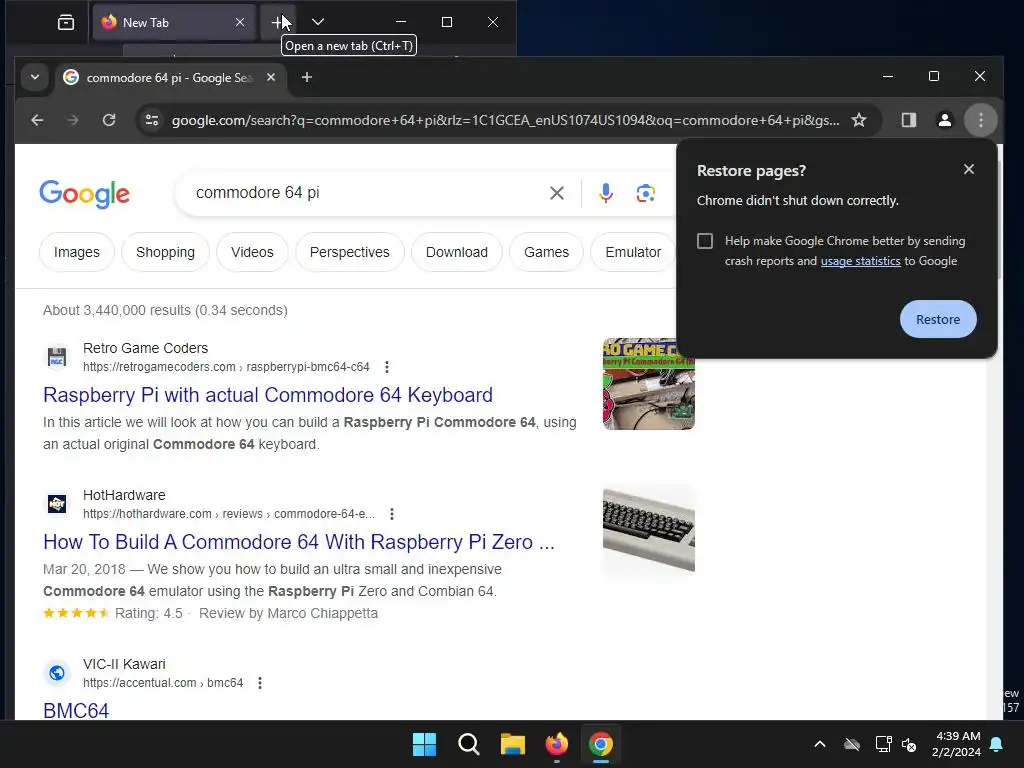The height and width of the screenshot is (768, 1024).
Task: Open a new tab in Firefox window
Action: click(278, 23)
